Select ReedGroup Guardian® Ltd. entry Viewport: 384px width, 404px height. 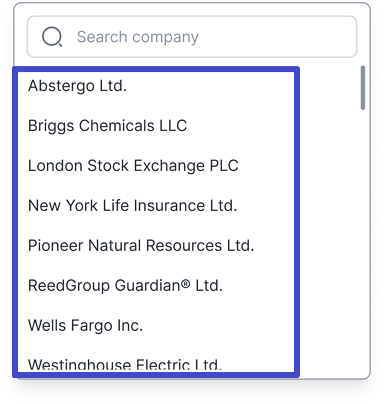click(156, 286)
